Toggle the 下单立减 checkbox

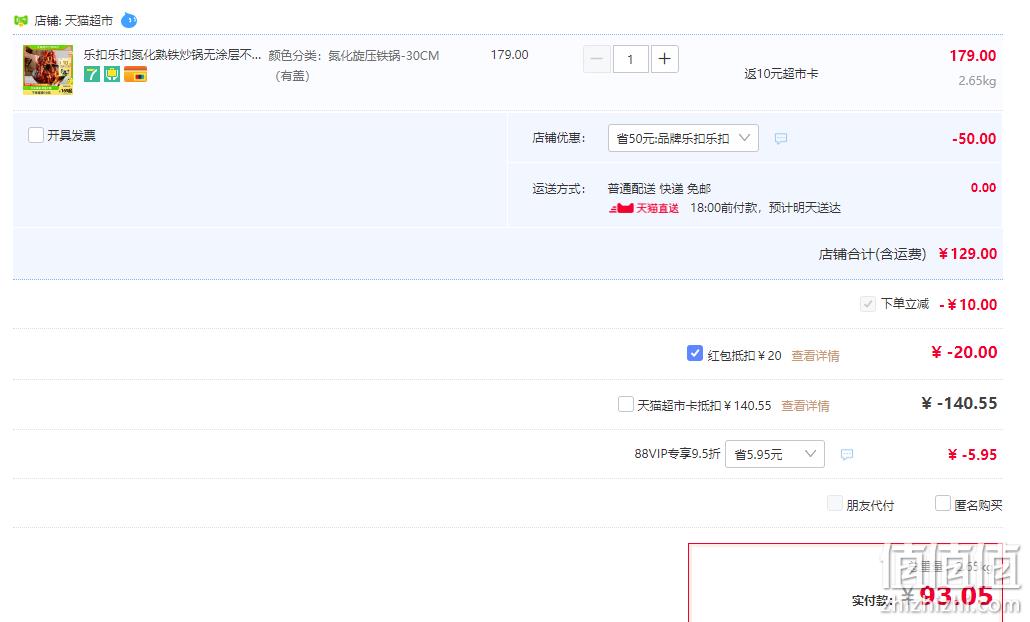pos(868,303)
